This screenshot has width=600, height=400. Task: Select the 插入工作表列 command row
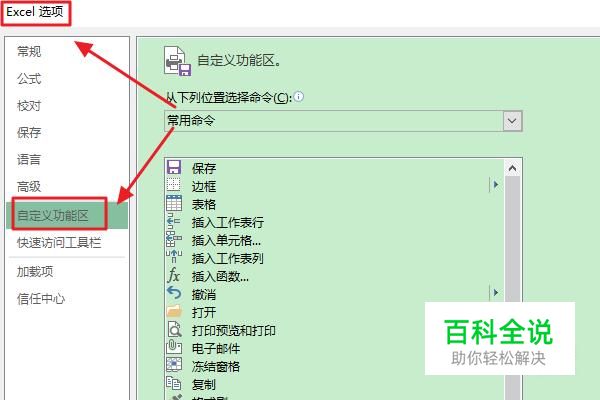tap(334, 258)
